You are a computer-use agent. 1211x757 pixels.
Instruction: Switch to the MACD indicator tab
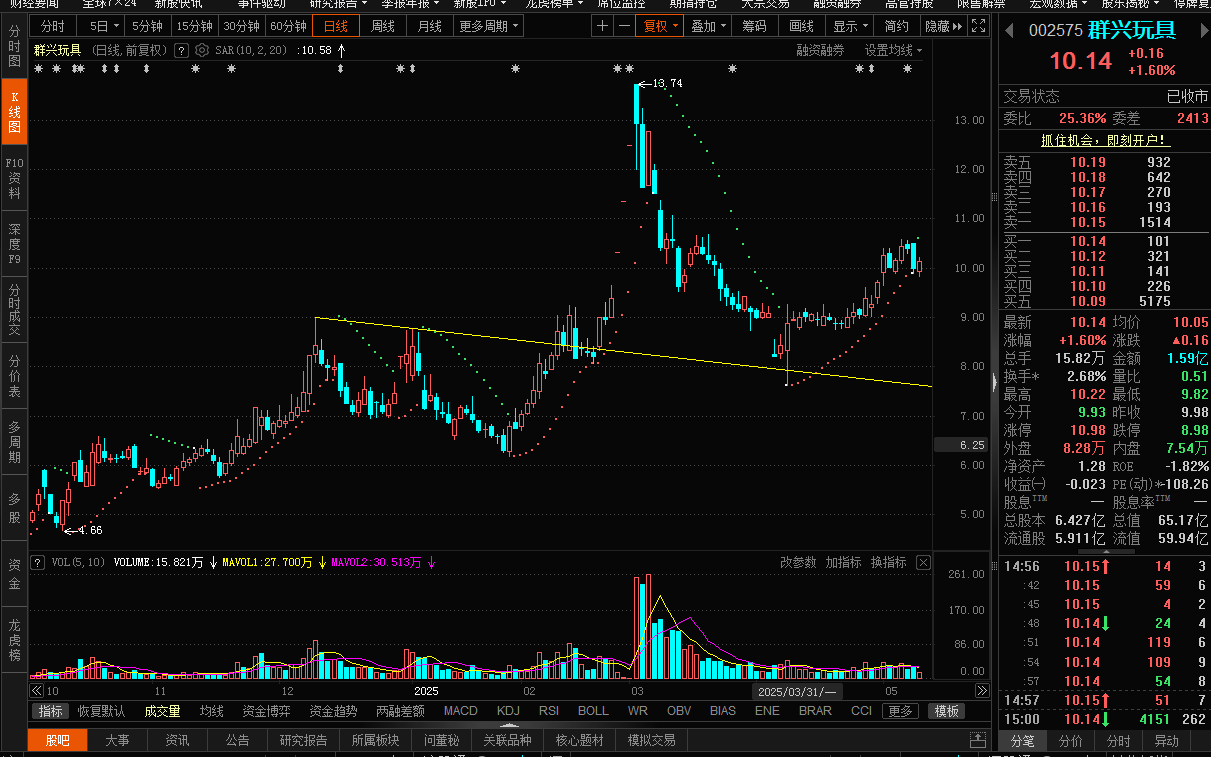coord(461,711)
